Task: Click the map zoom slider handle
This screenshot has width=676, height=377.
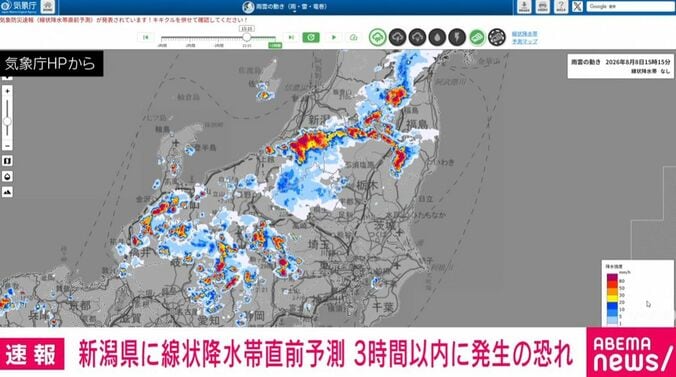Action: coord(7,122)
